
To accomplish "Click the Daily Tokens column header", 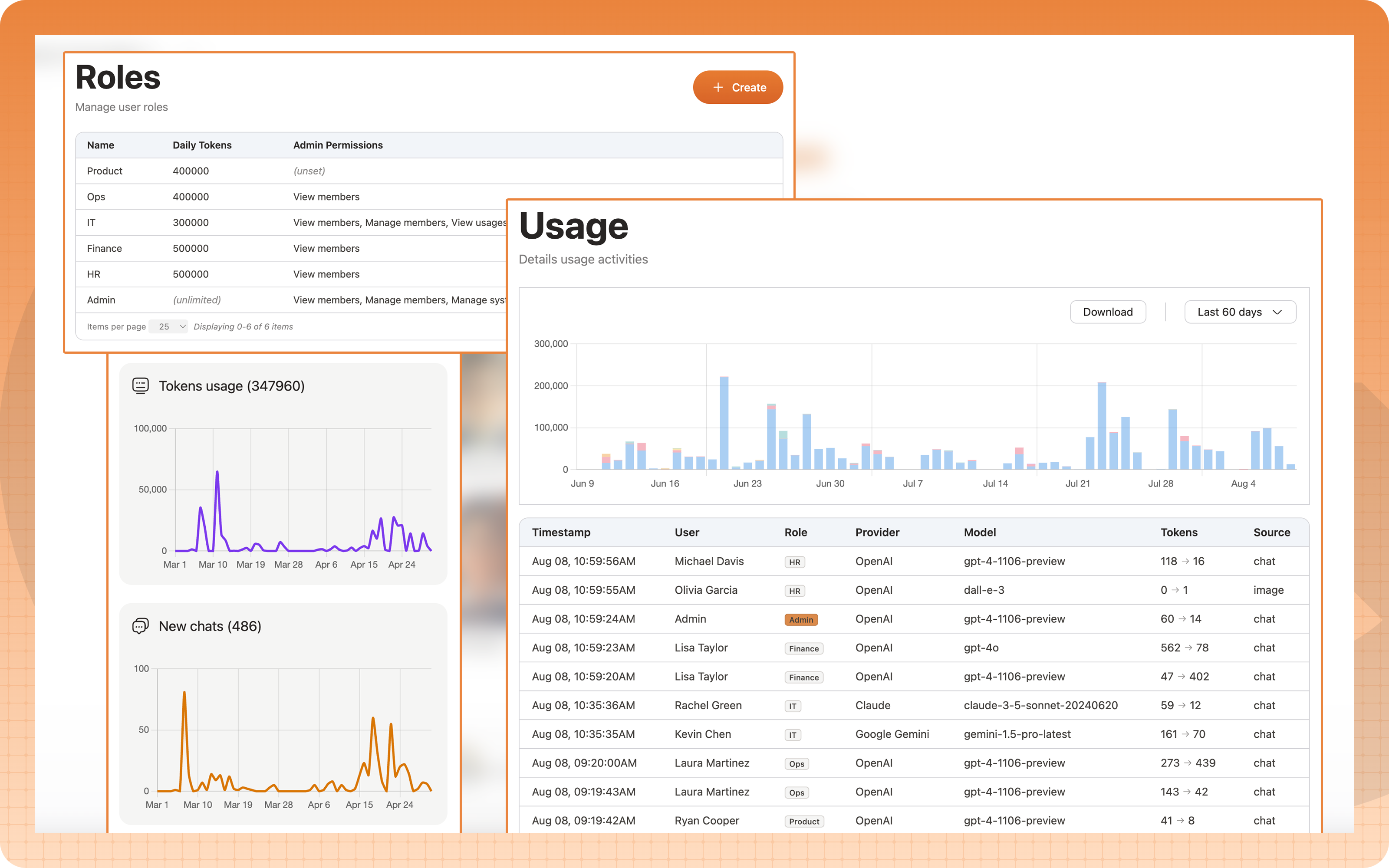I will click(202, 145).
